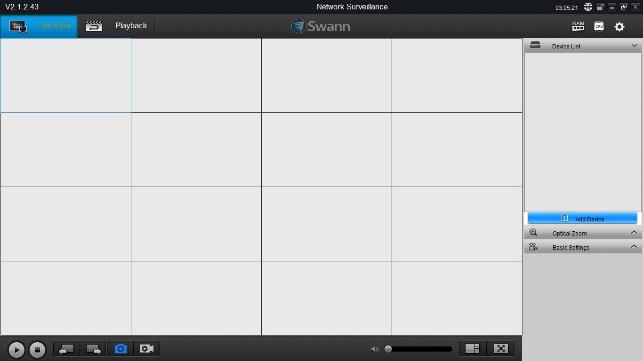Select the bottom-left video pane
The width and height of the screenshot is (643, 361).
[x=66, y=298]
